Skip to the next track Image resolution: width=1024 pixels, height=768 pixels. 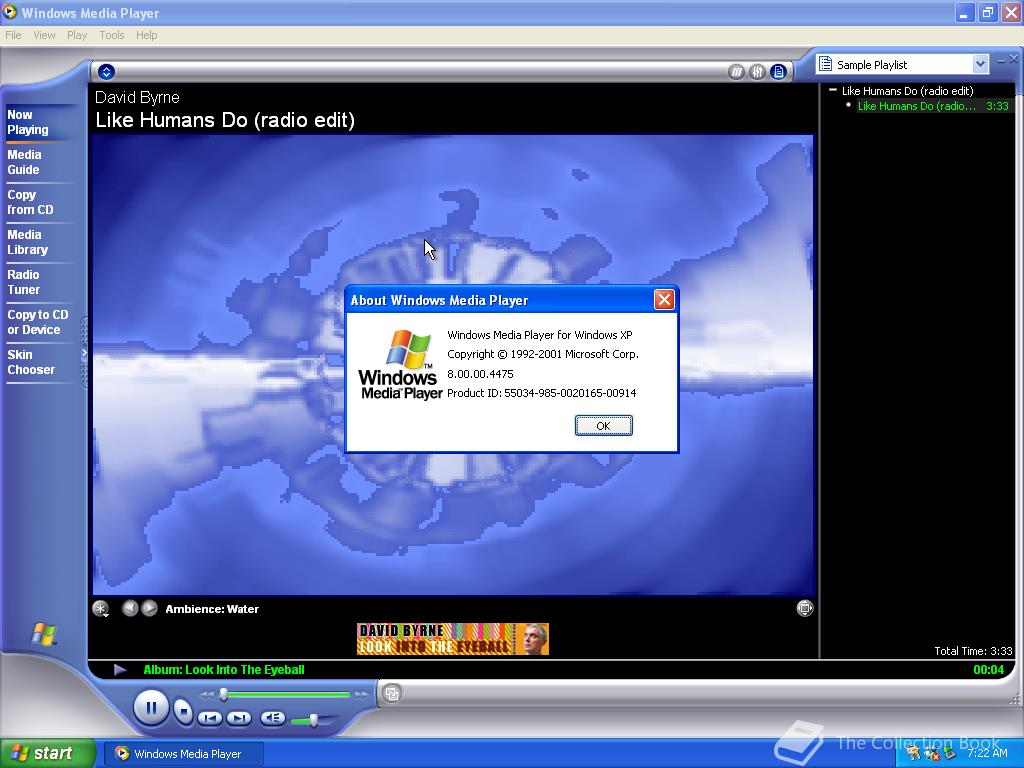[238, 718]
